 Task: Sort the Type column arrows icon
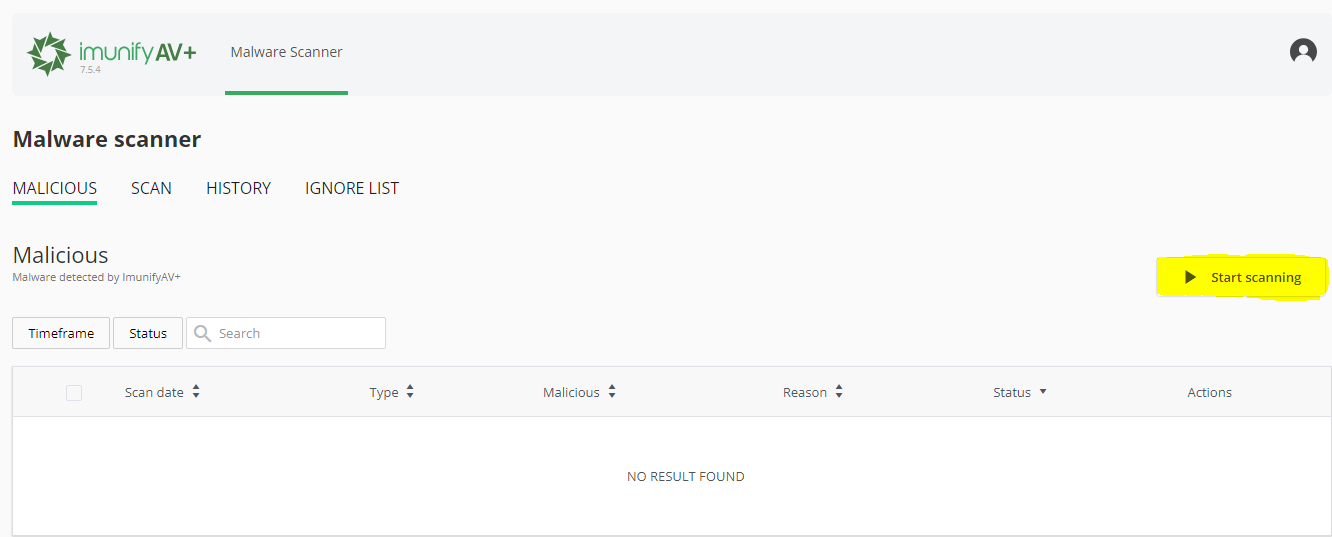(x=410, y=392)
